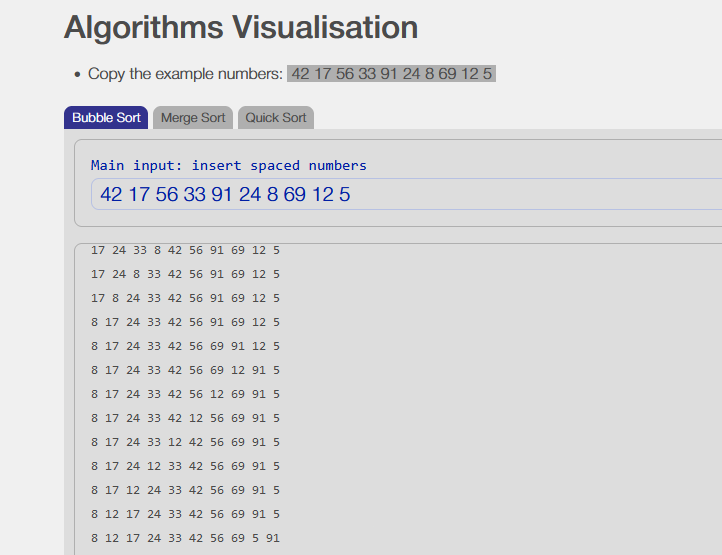Click output row '8 17 12 24 33 42 56 69 91 5'
Screen dimensions: 722x555
[185, 490]
